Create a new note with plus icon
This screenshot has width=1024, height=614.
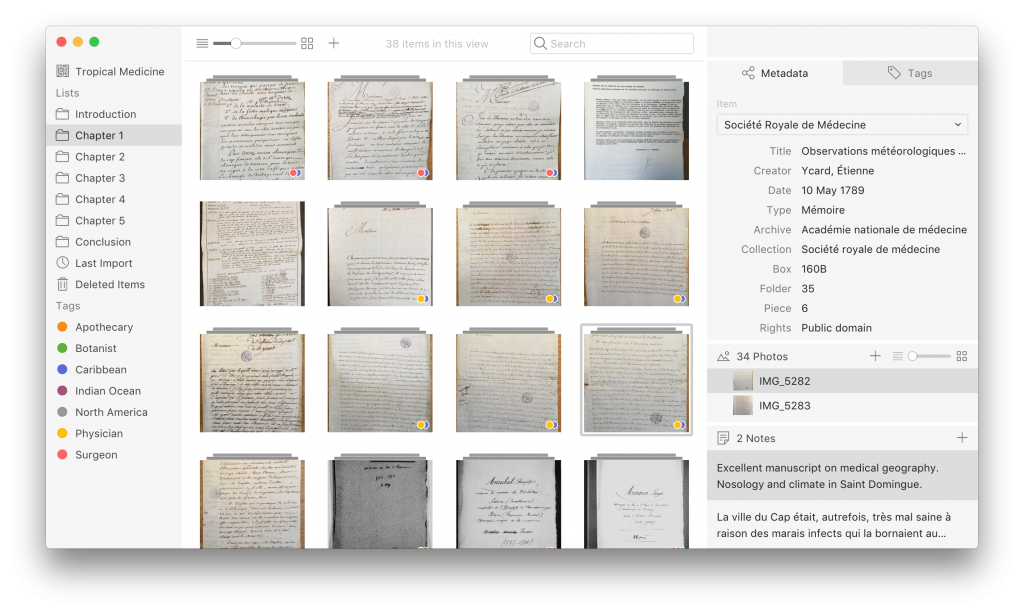[x=961, y=438]
